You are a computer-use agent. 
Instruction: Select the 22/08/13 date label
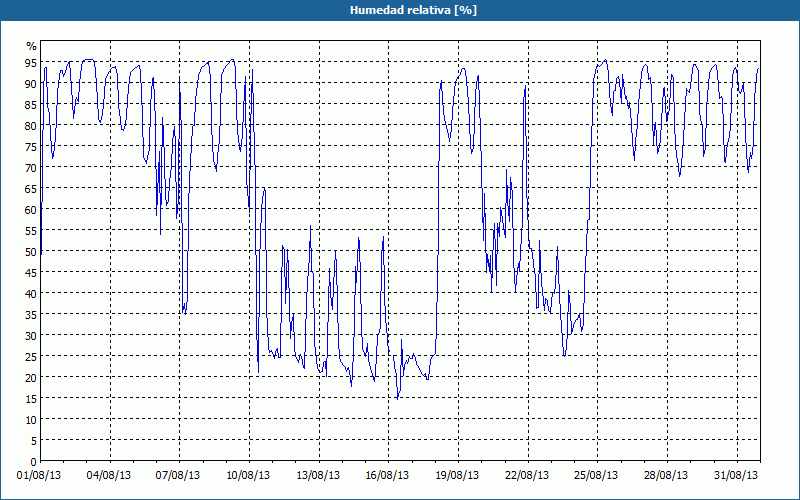click(x=527, y=476)
